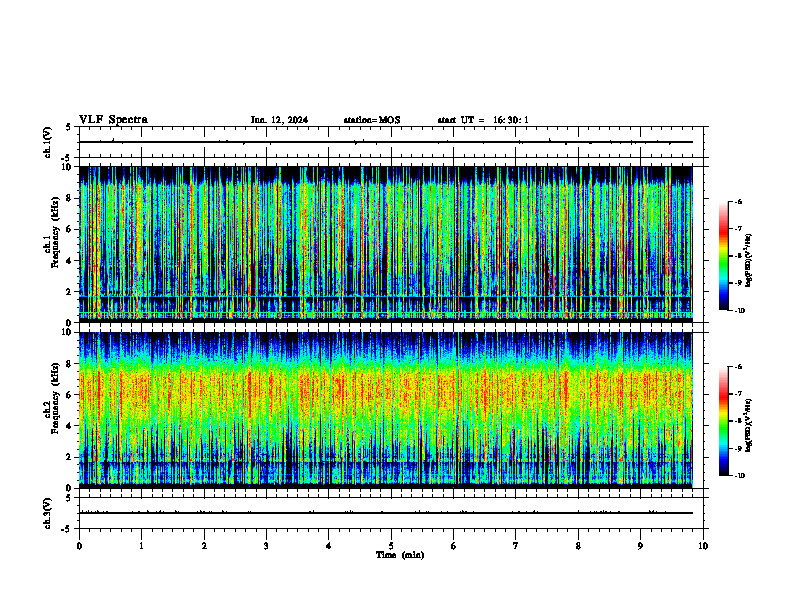This screenshot has width=792, height=612.
Task: Select the ch.1 'Frequency (kHz)' axis label
Action: click(55, 233)
